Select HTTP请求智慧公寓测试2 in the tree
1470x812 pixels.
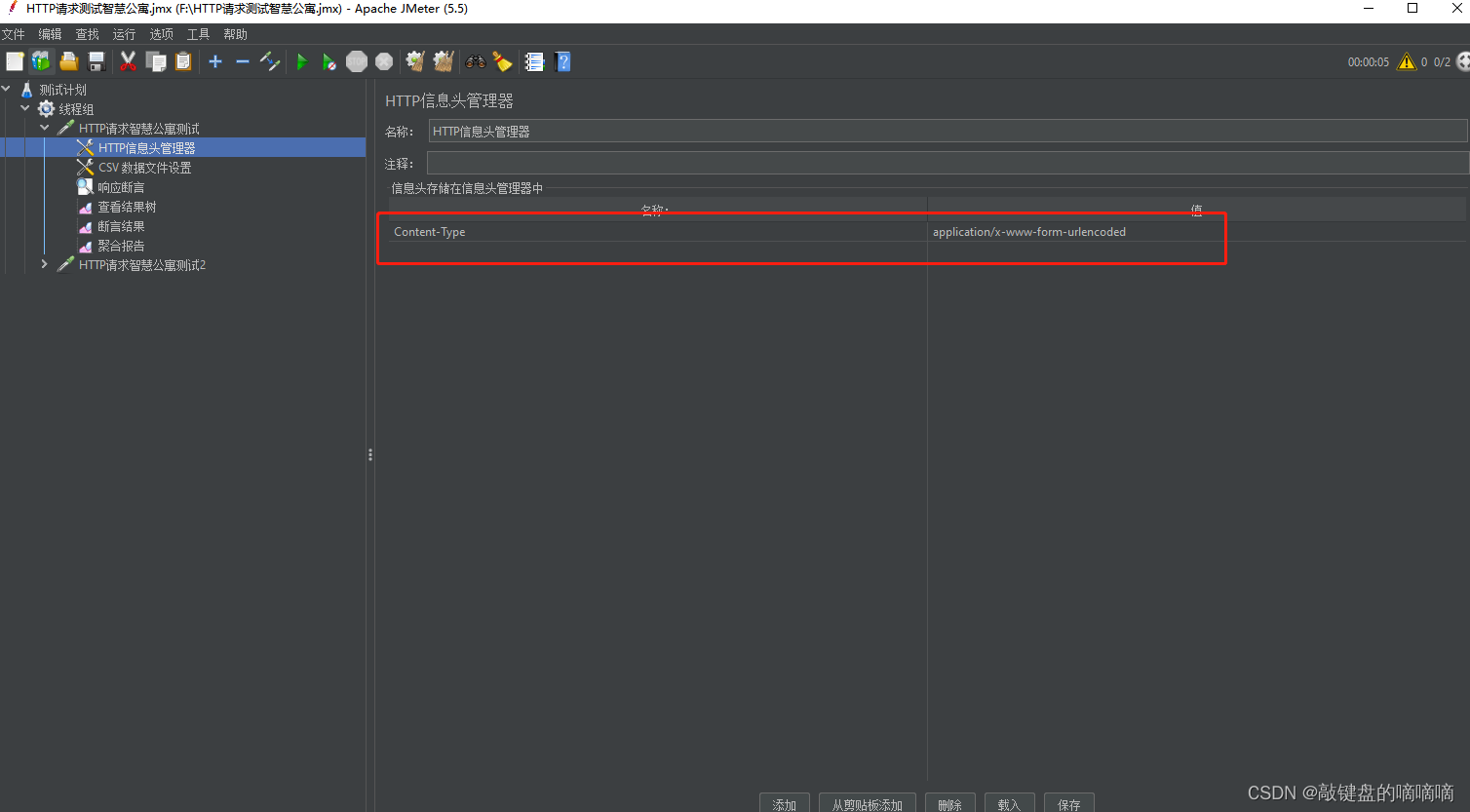click(x=142, y=265)
